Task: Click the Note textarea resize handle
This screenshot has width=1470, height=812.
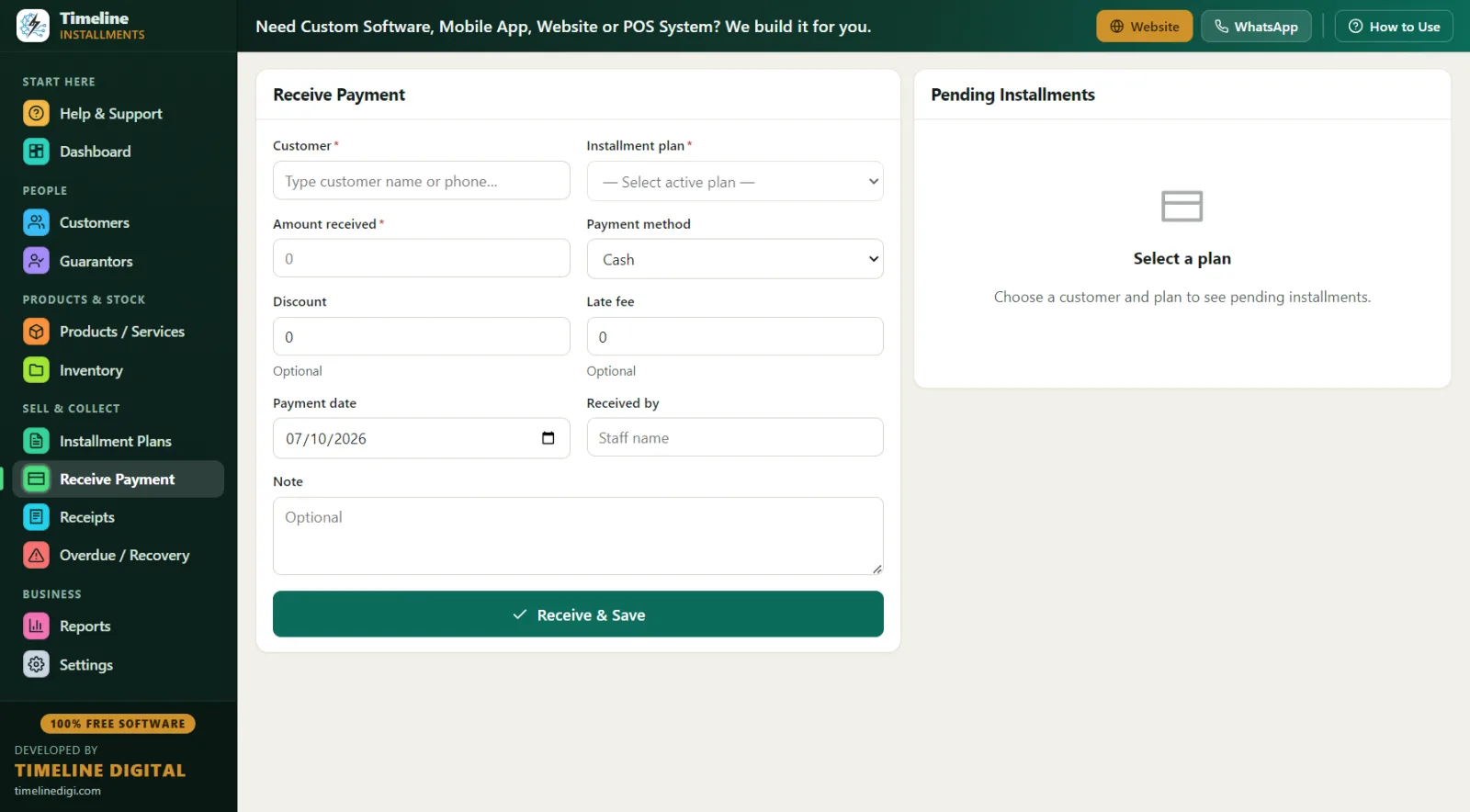Action: (x=877, y=569)
